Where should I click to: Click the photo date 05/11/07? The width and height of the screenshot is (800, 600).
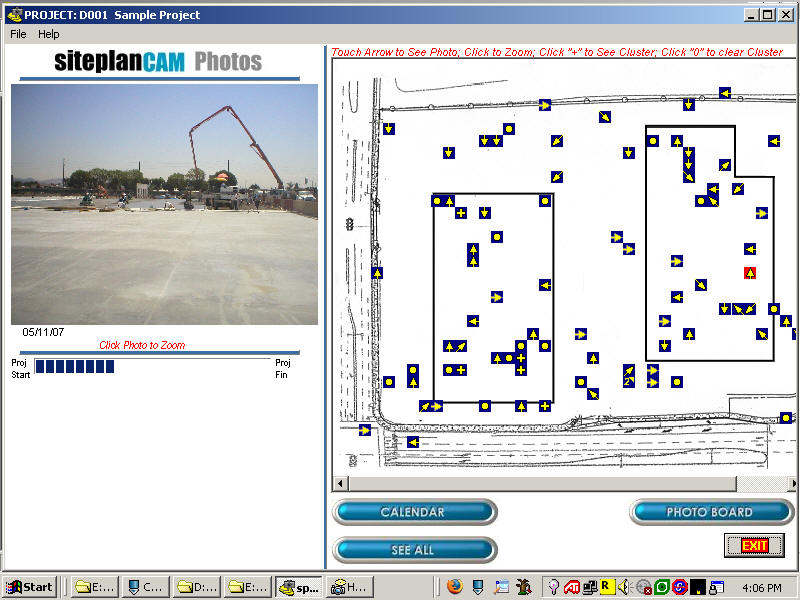click(x=43, y=332)
